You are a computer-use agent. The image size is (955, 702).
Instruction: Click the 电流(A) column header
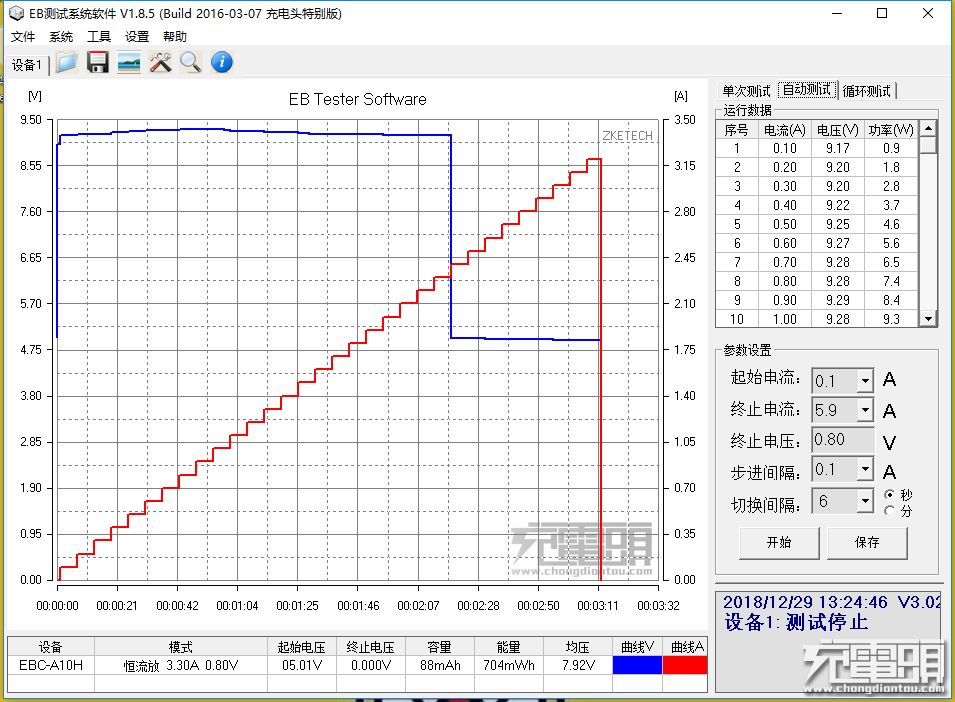(784, 130)
